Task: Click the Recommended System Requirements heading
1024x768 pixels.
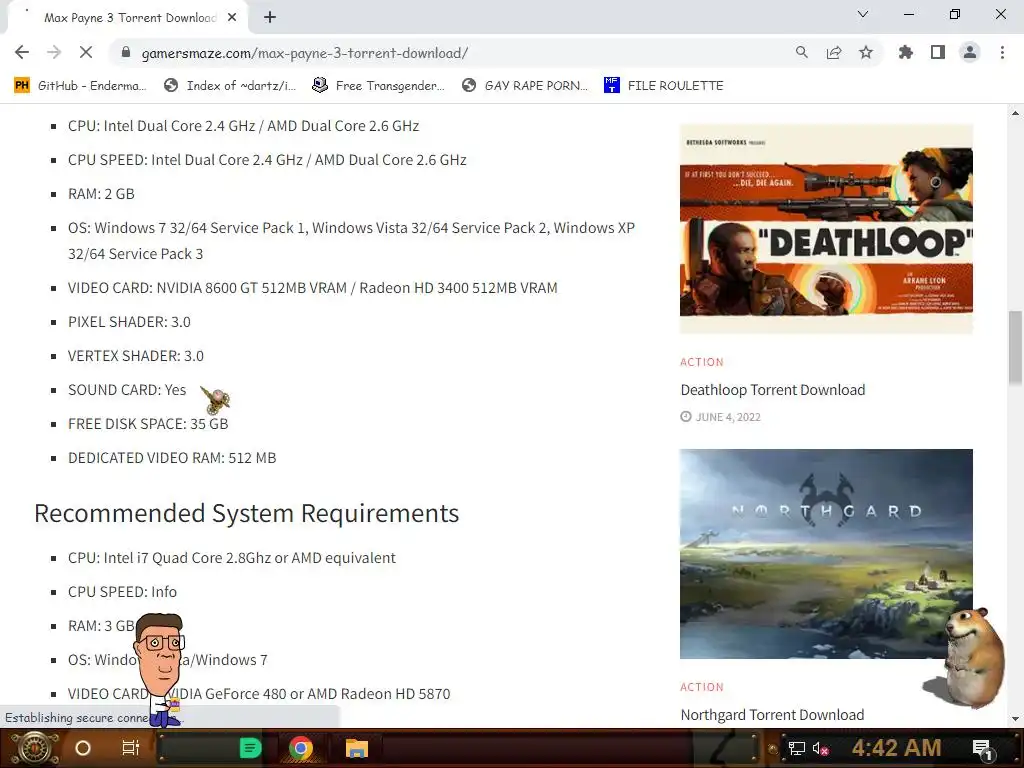Action: pyautogui.click(x=246, y=513)
